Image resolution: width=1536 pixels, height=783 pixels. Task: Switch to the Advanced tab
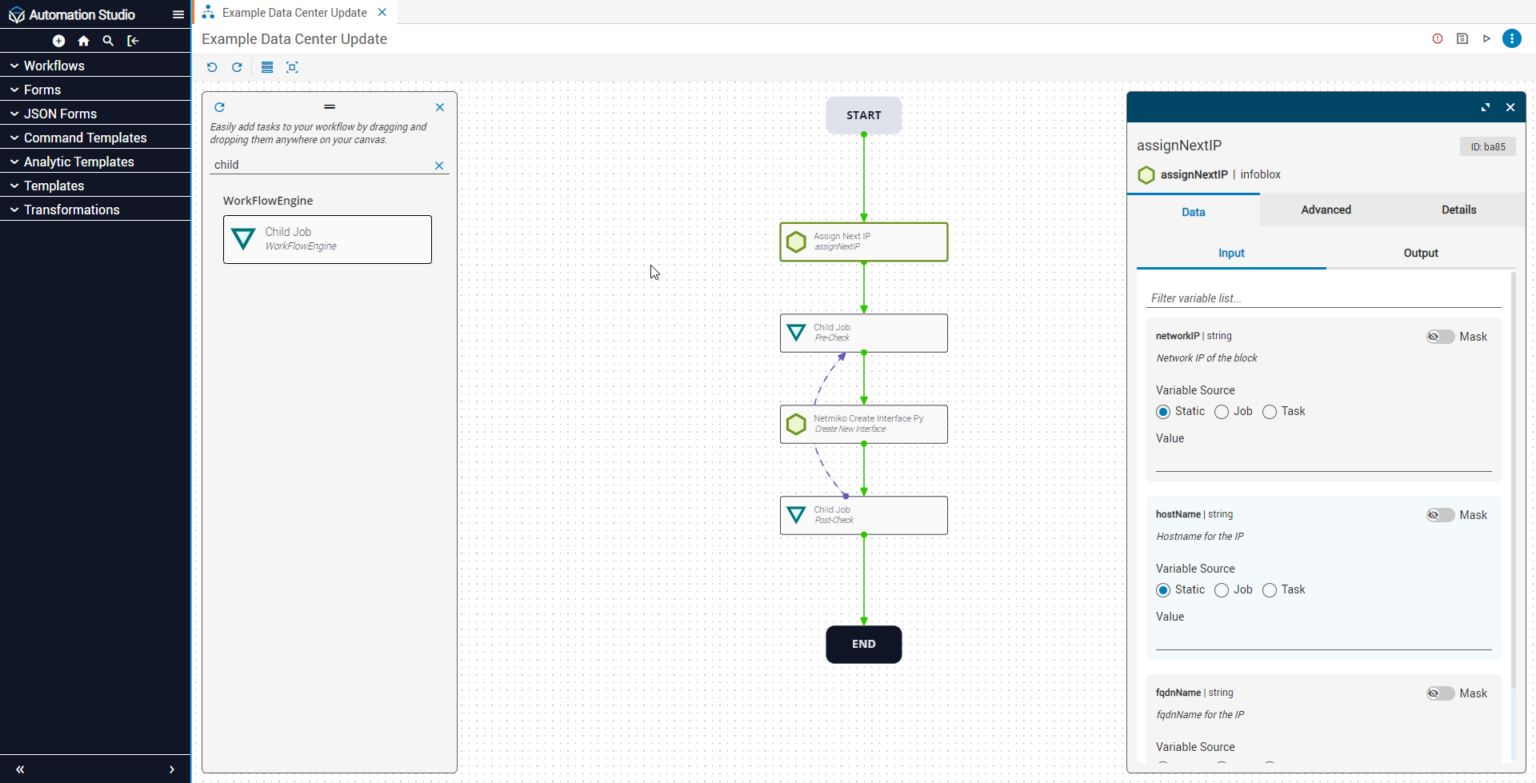1325,210
